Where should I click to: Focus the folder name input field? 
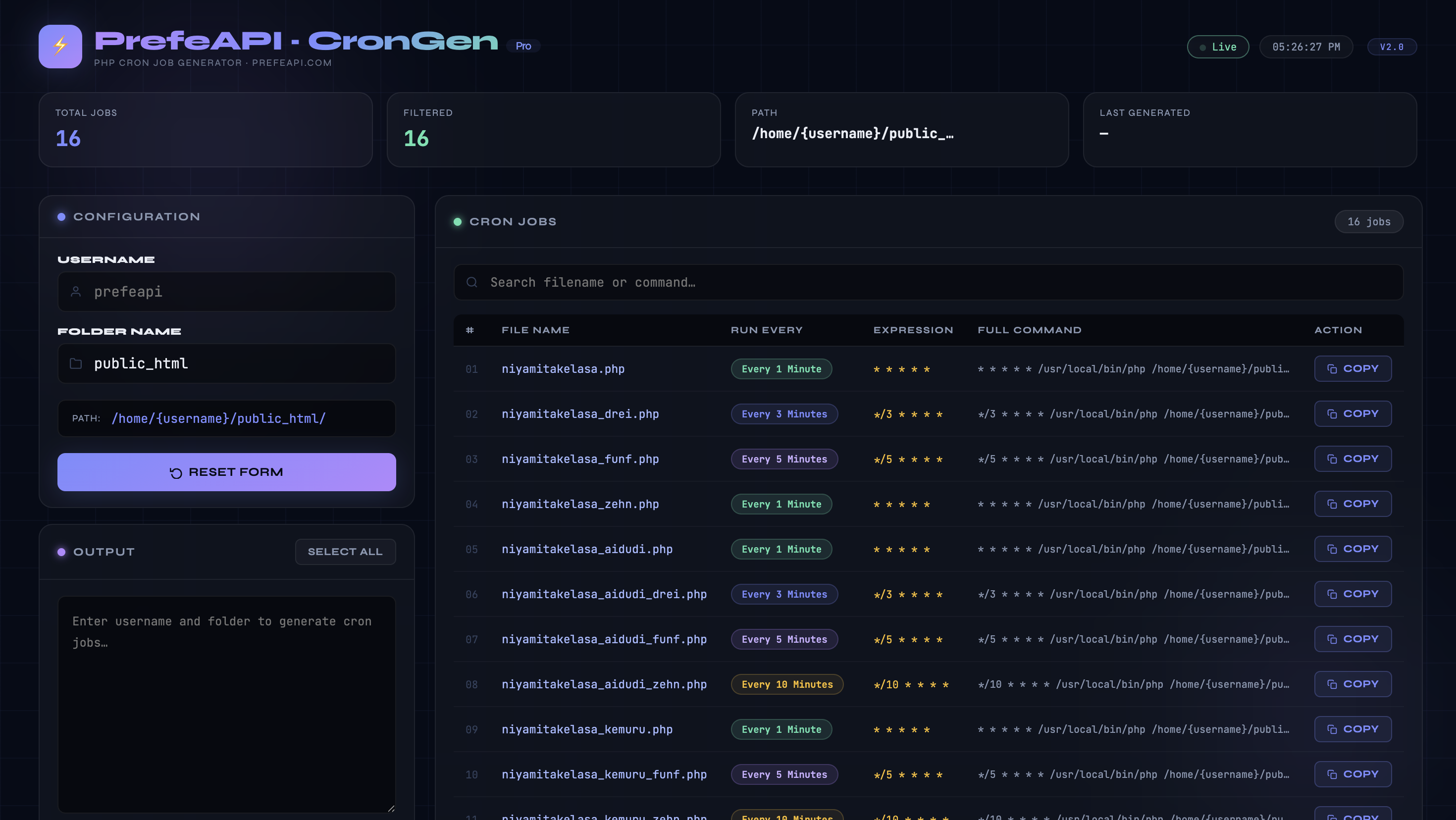[x=227, y=363]
